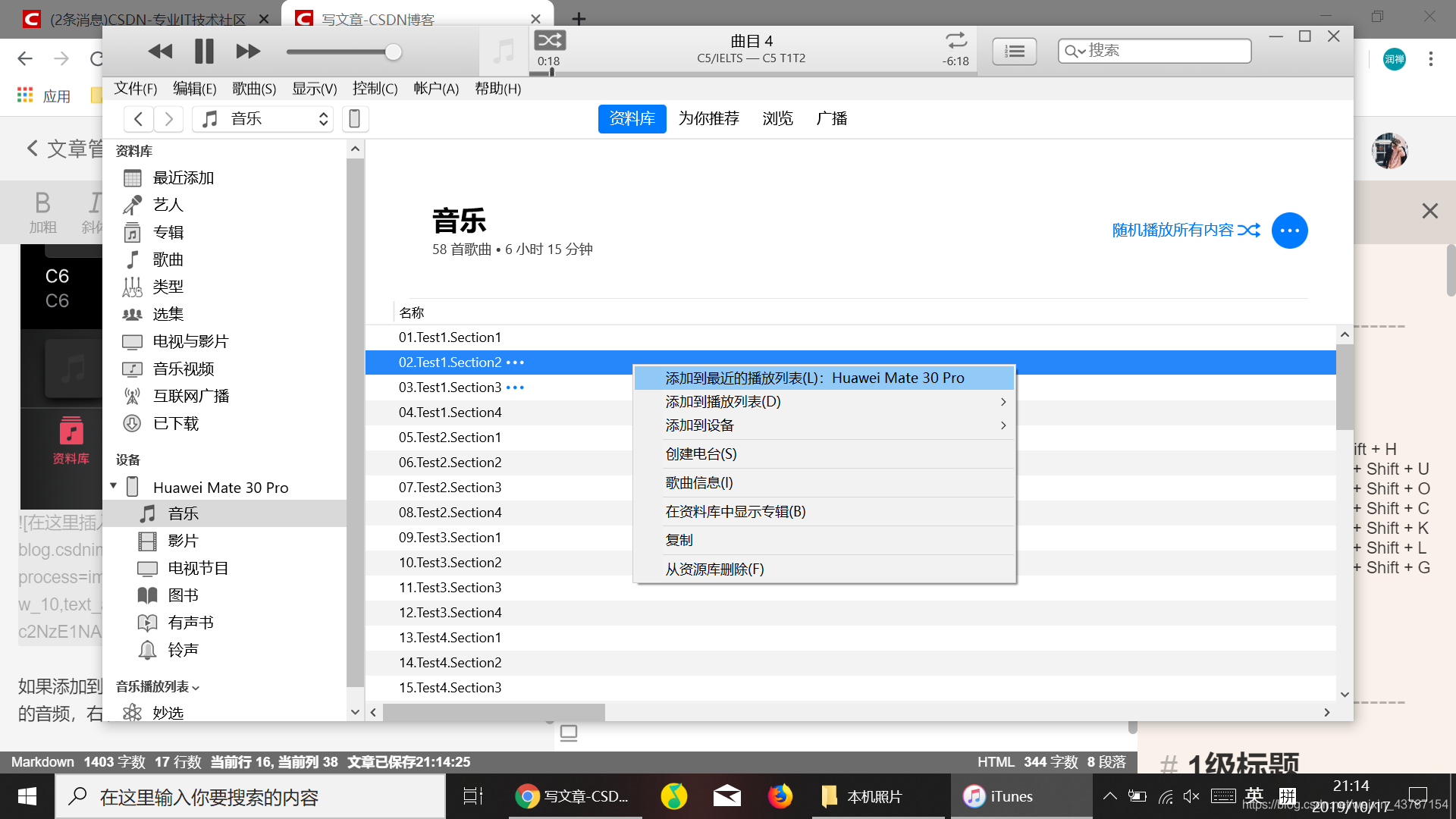Image resolution: width=1456 pixels, height=819 pixels.
Task: Toggle shuffle icon in now-playing display
Action: 550,40
